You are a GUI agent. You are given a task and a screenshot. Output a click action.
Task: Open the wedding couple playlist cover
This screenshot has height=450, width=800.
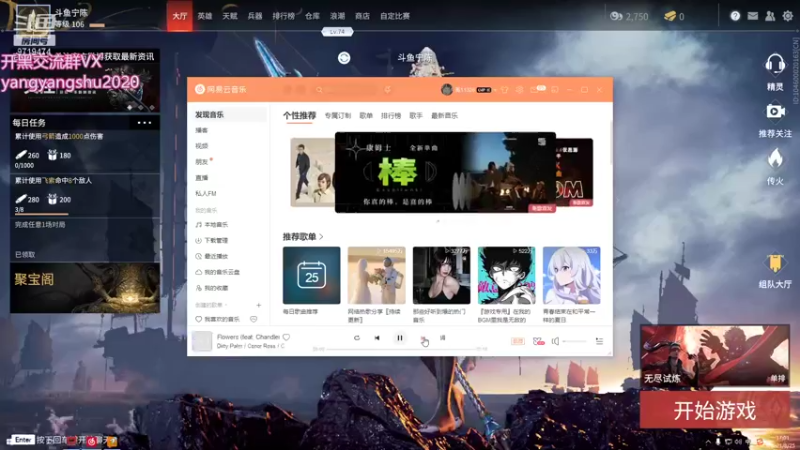[377, 276]
